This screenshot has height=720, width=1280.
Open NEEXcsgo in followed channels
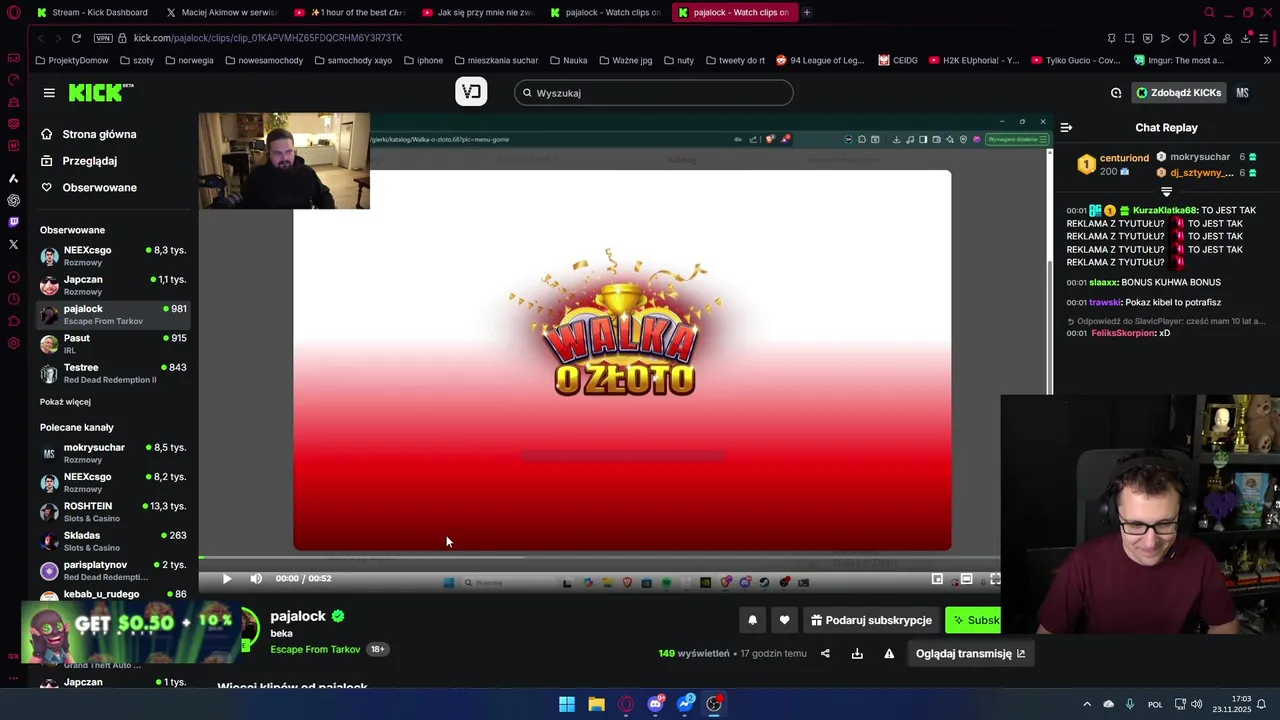click(113, 256)
